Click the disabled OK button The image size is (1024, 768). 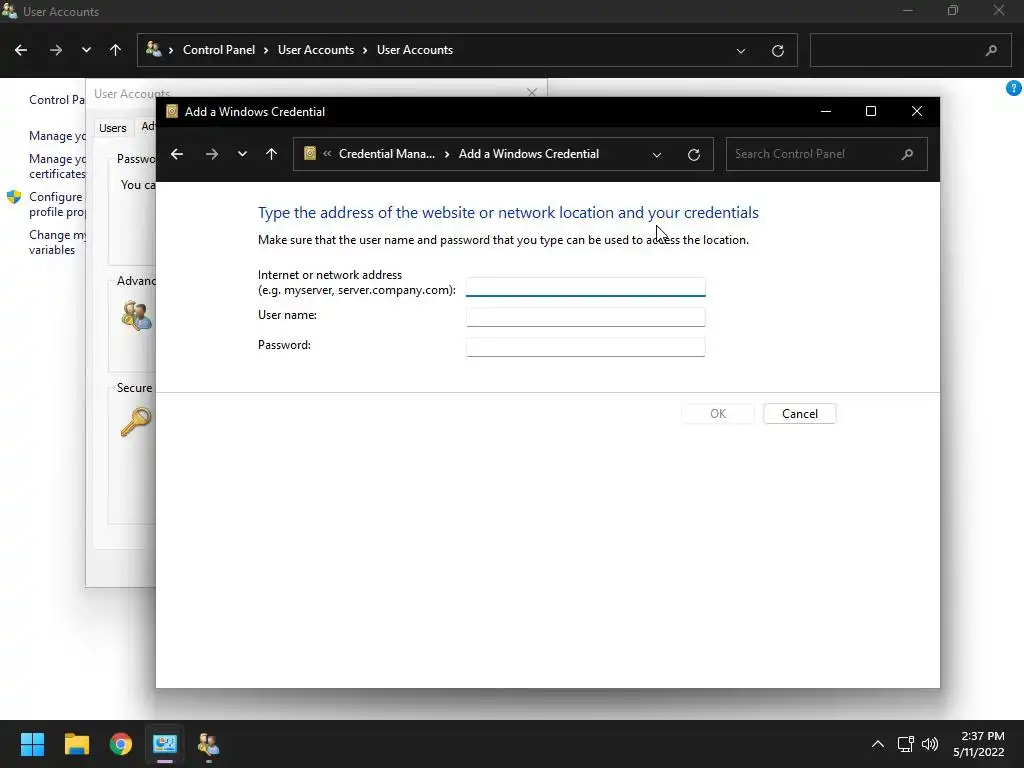[x=718, y=413]
